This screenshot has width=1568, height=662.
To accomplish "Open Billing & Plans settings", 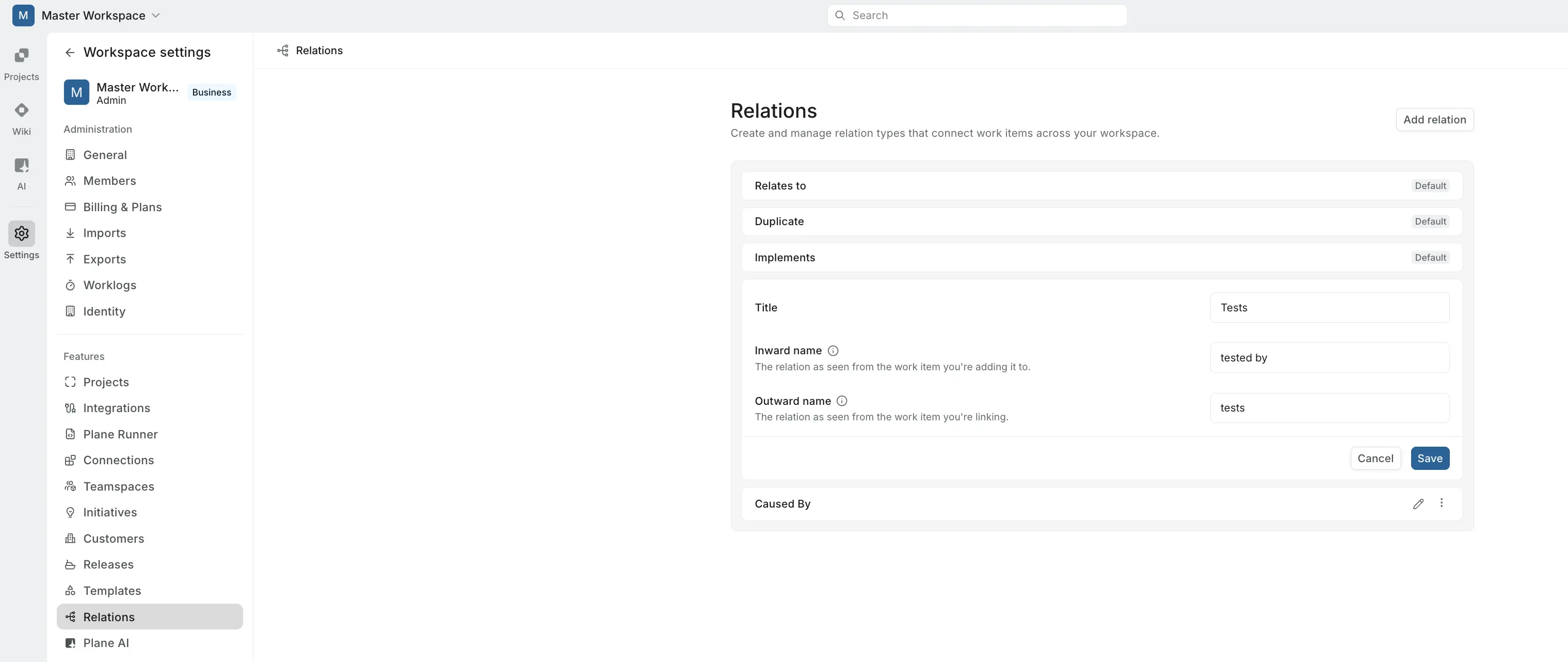I will click(122, 207).
